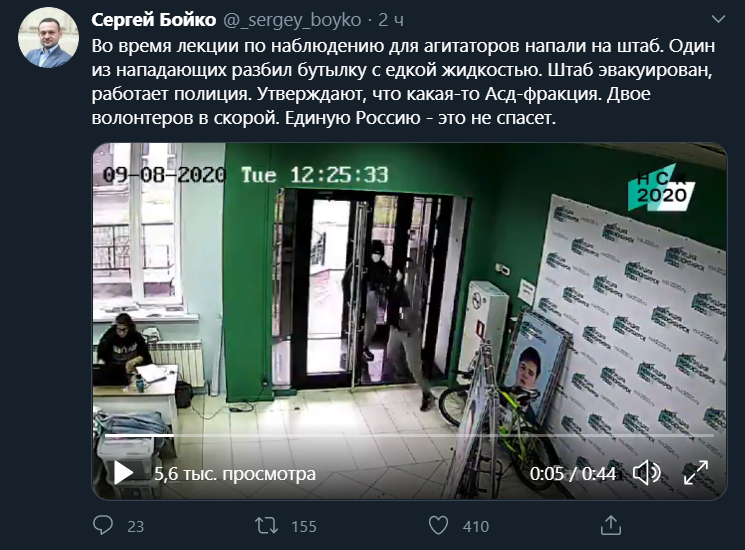Click the НСК 2020 logo in video
The image size is (745, 550).
(x=661, y=188)
